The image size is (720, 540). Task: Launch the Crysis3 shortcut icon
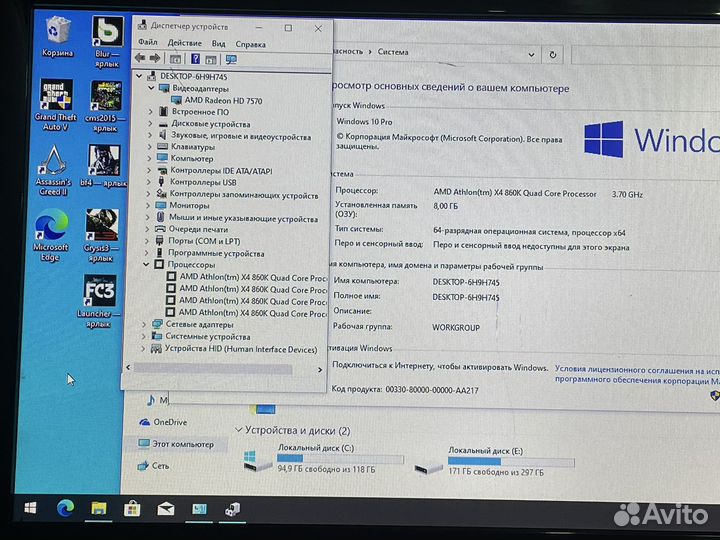click(101, 236)
